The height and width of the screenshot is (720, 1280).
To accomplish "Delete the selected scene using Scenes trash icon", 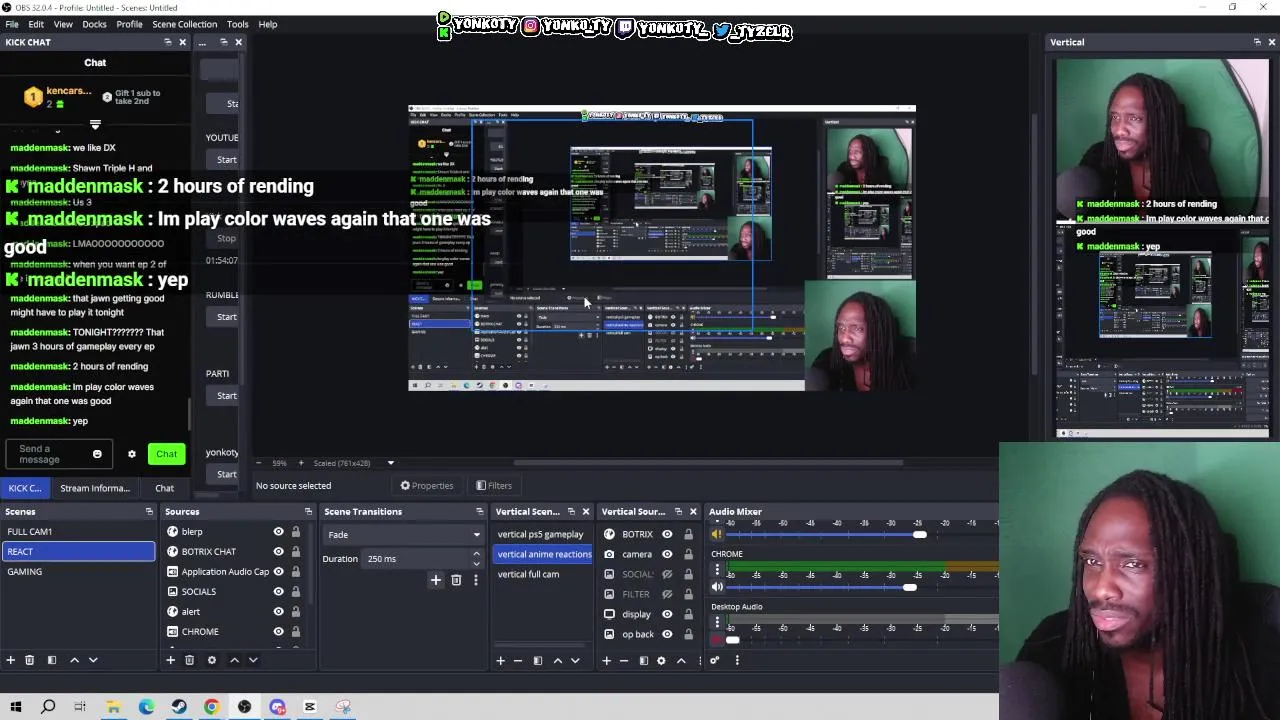I will tap(29, 660).
